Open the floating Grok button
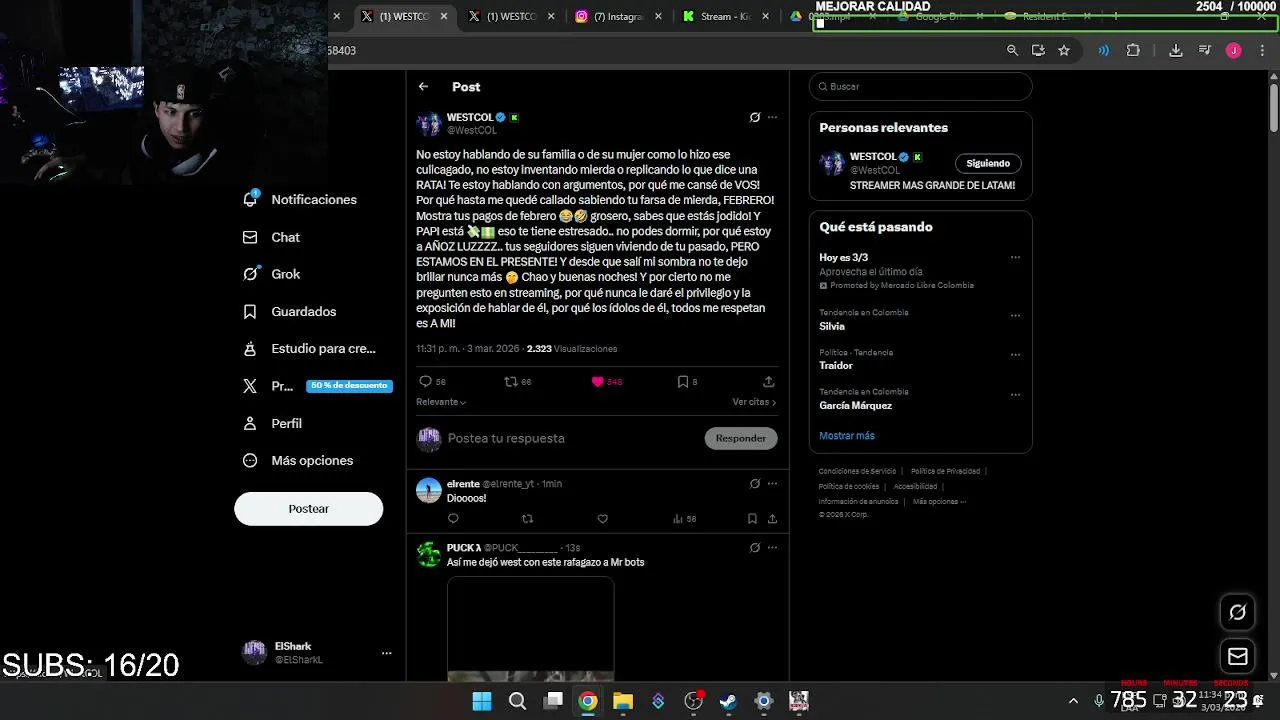The height and width of the screenshot is (720, 1280). point(1237,612)
